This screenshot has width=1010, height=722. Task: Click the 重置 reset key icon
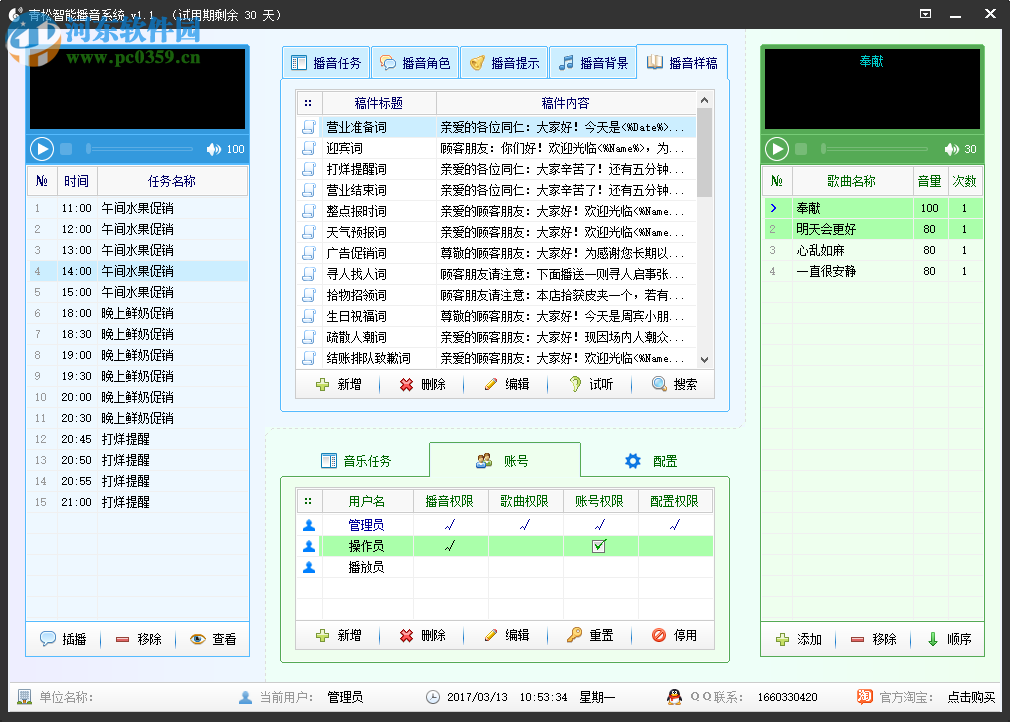click(x=576, y=635)
